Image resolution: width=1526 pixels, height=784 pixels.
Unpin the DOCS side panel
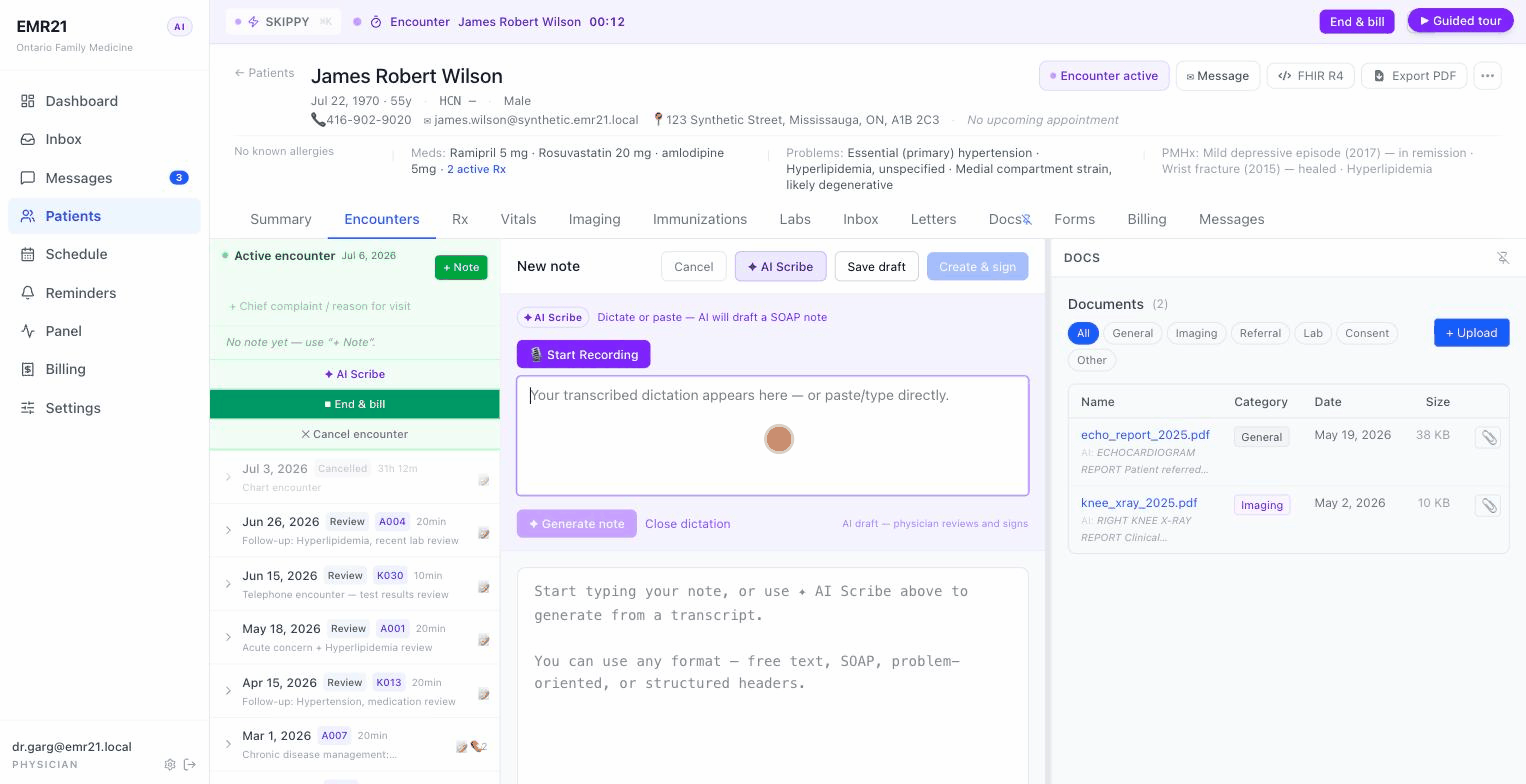(1502, 258)
